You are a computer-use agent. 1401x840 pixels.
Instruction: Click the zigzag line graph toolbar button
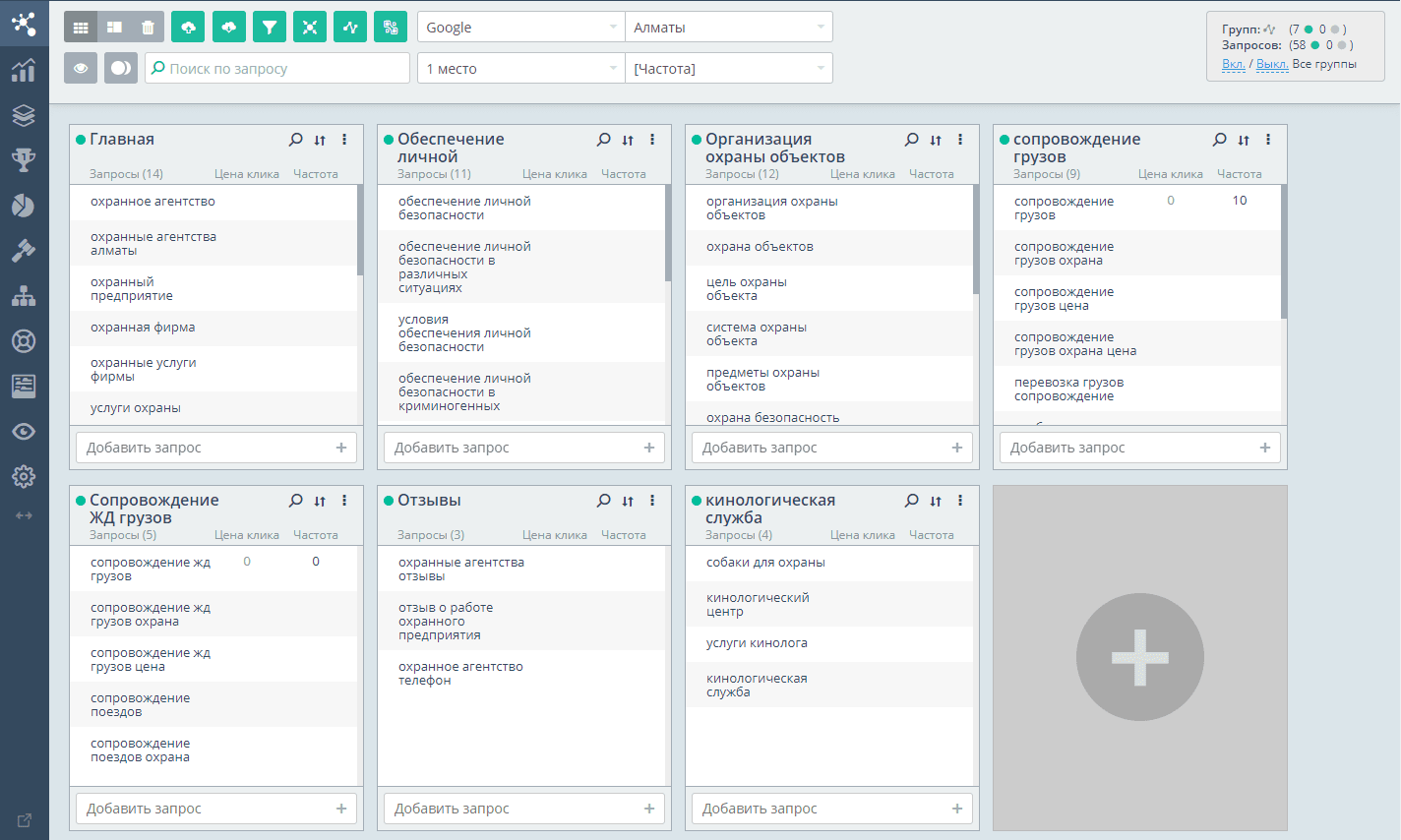coord(350,28)
